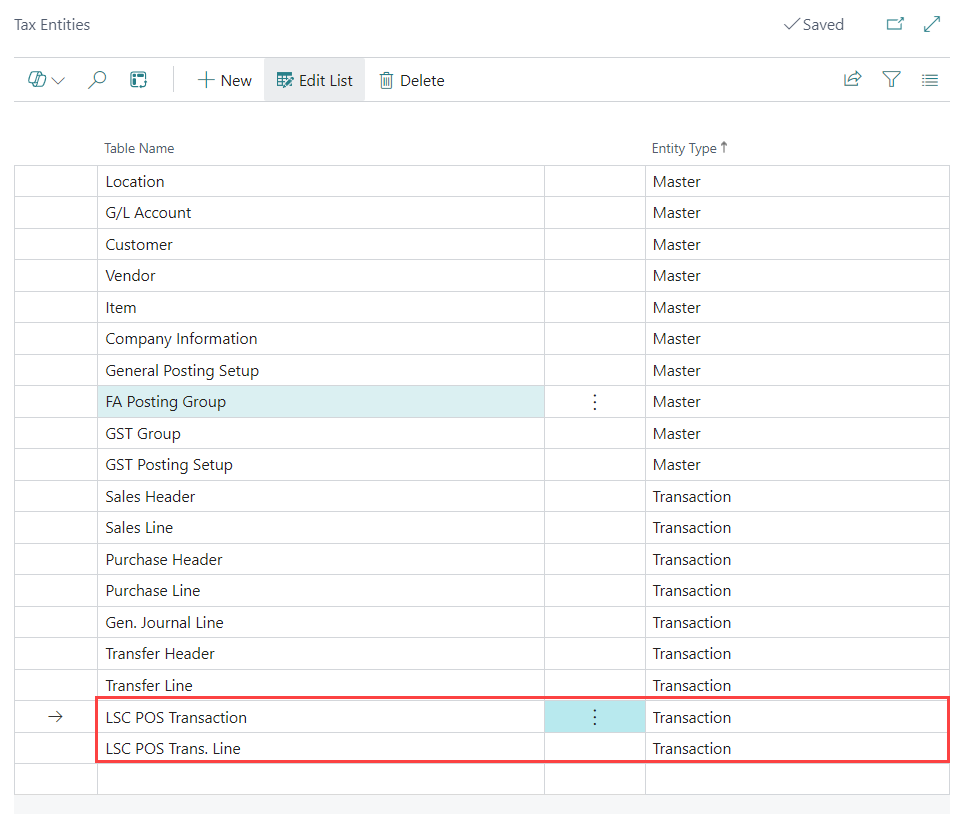
Task: Click the search magnifier icon
Action: pyautogui.click(x=97, y=80)
